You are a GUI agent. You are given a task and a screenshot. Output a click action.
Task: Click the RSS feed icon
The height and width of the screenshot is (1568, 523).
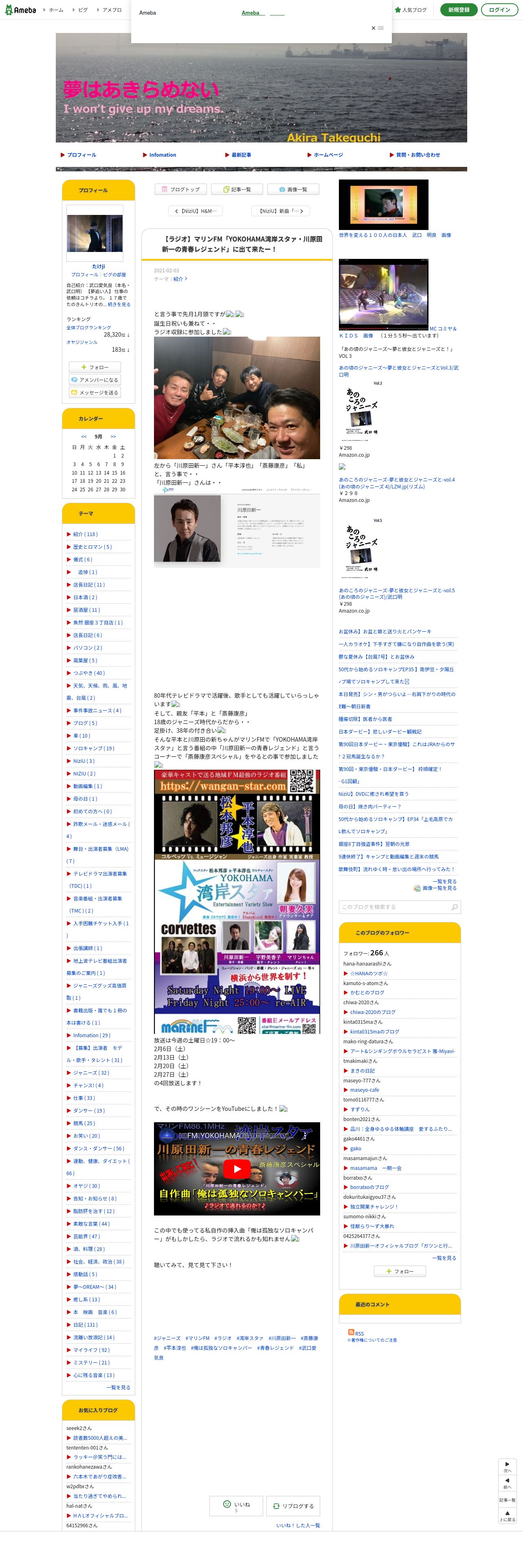click(x=351, y=1332)
